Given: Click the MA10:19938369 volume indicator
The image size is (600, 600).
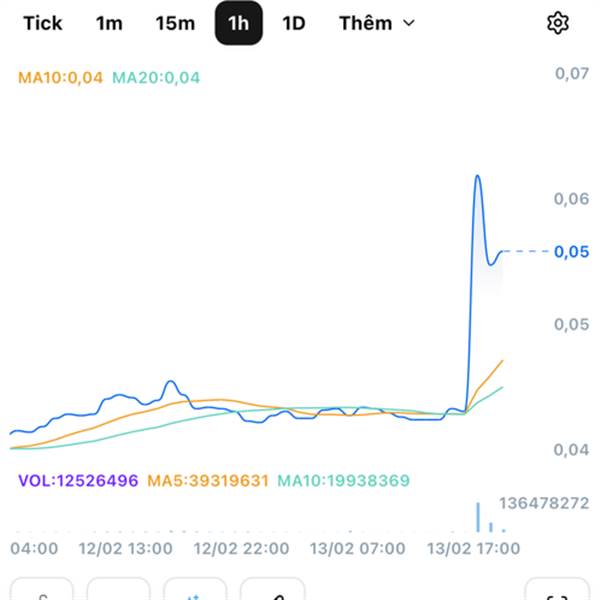Looking at the screenshot, I should 343,481.
